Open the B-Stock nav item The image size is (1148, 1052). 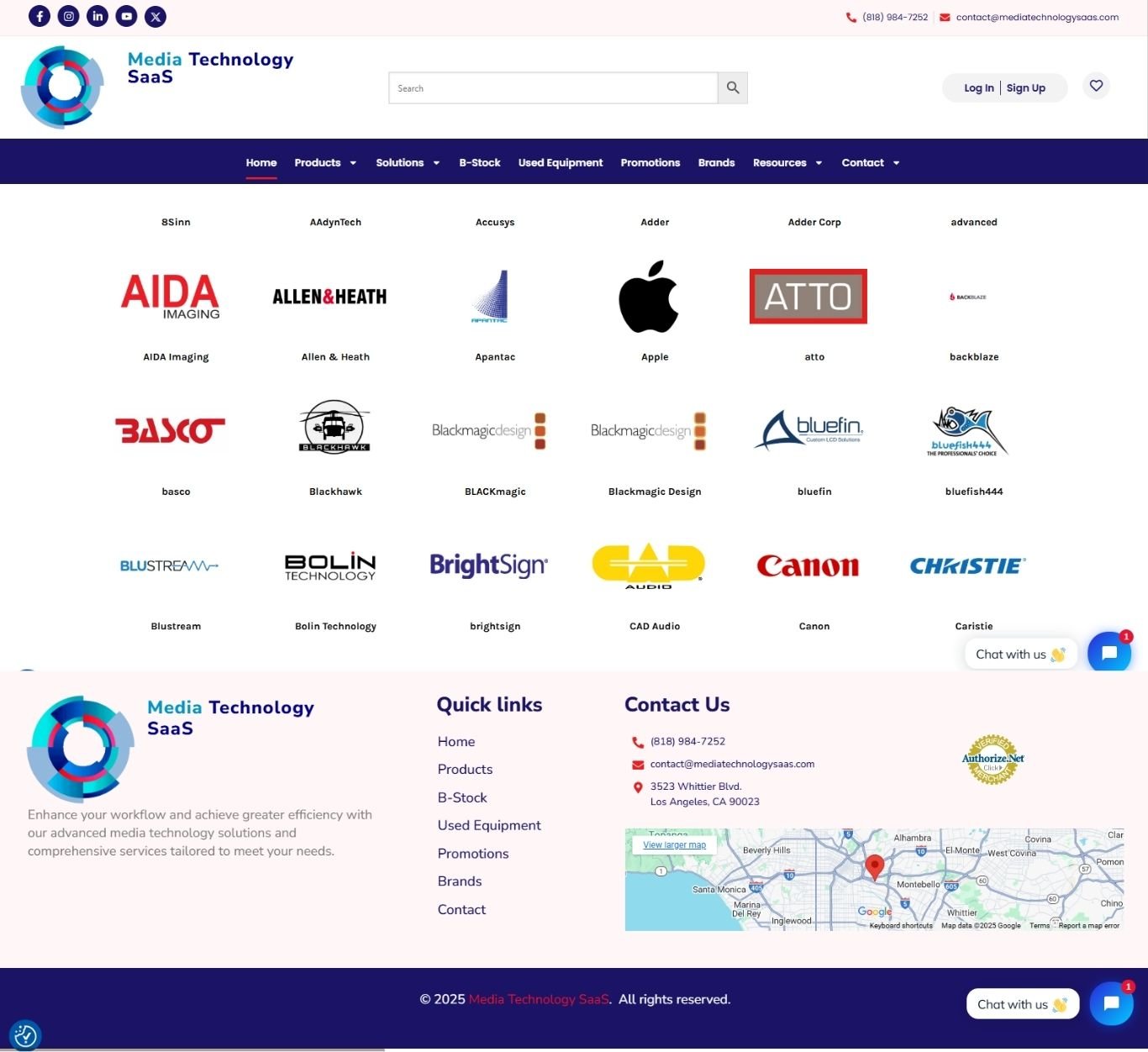(480, 163)
